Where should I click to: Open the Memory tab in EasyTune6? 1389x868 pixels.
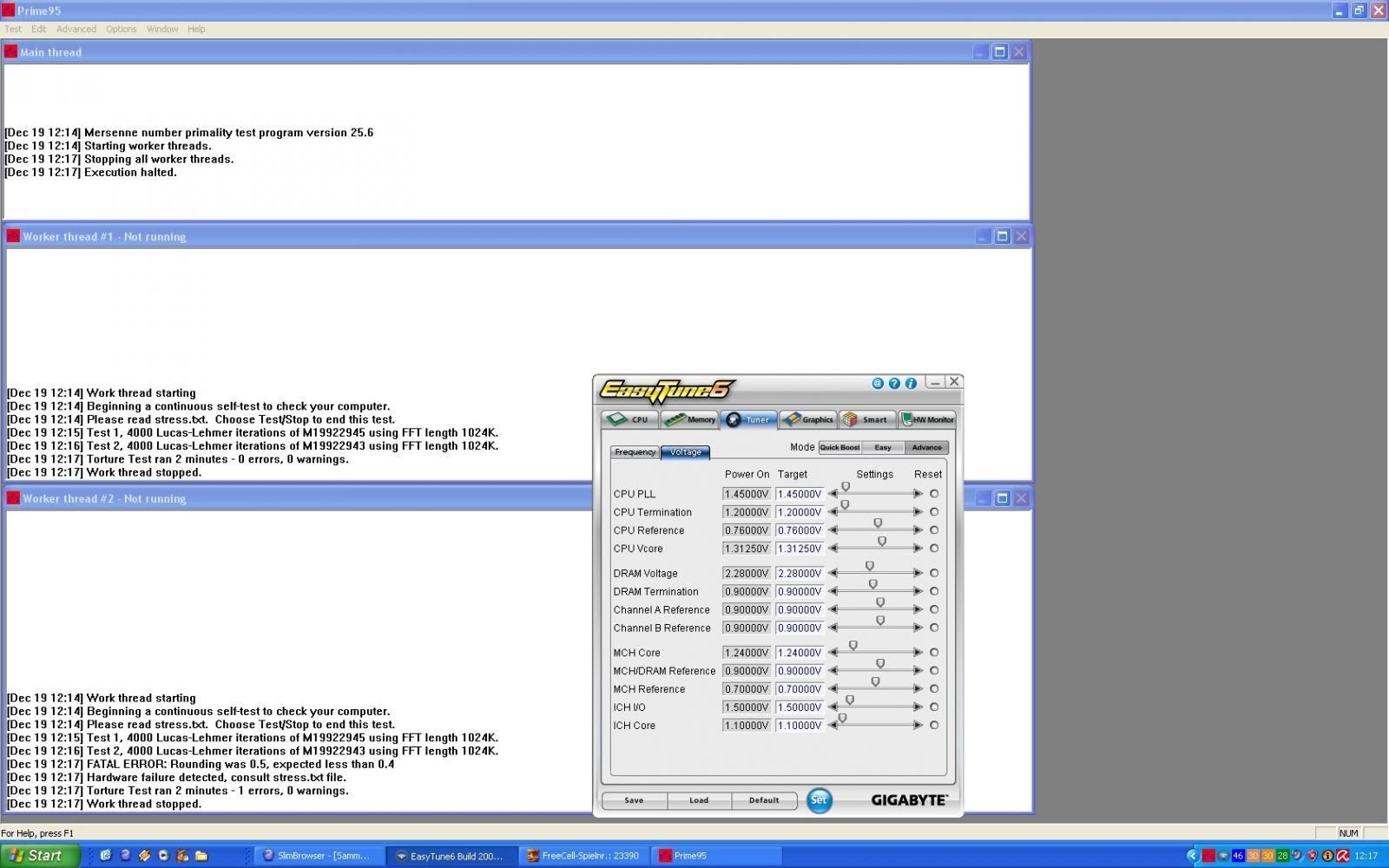689,419
